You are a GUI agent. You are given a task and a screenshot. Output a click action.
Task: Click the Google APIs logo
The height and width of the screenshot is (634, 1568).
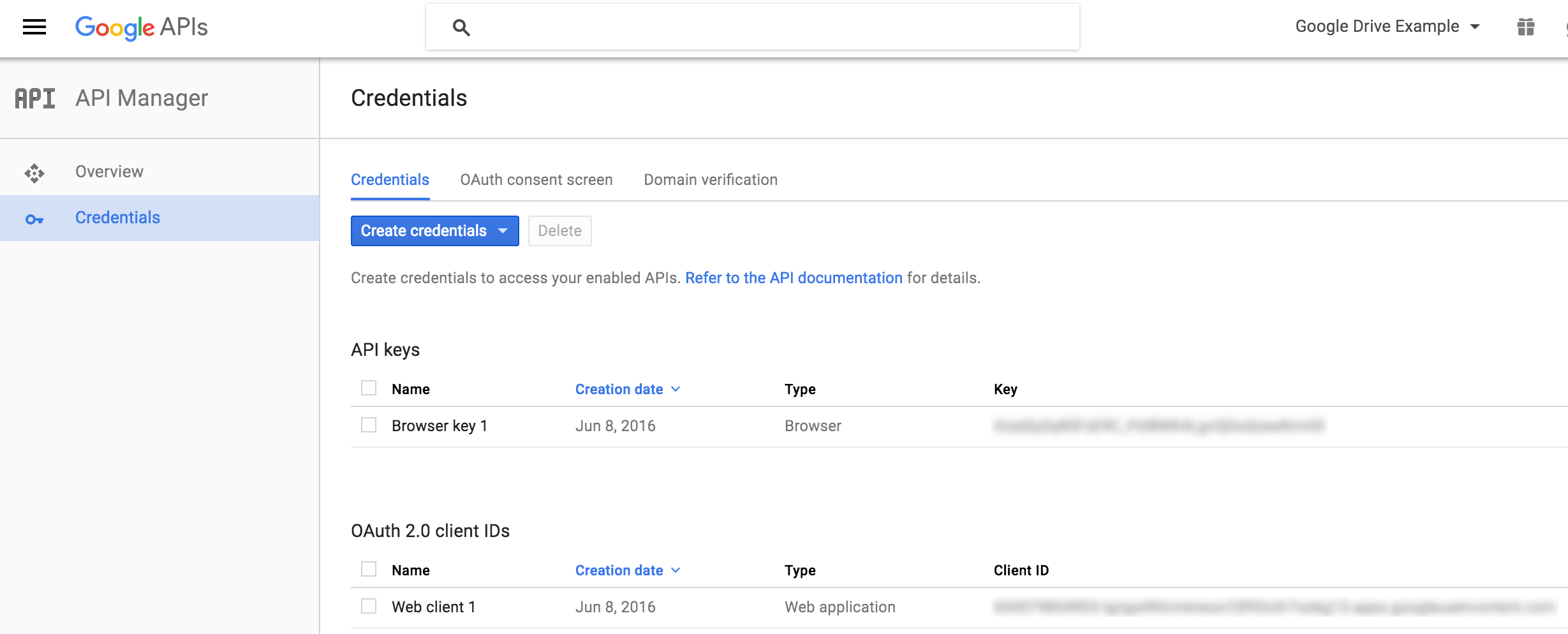tap(140, 27)
